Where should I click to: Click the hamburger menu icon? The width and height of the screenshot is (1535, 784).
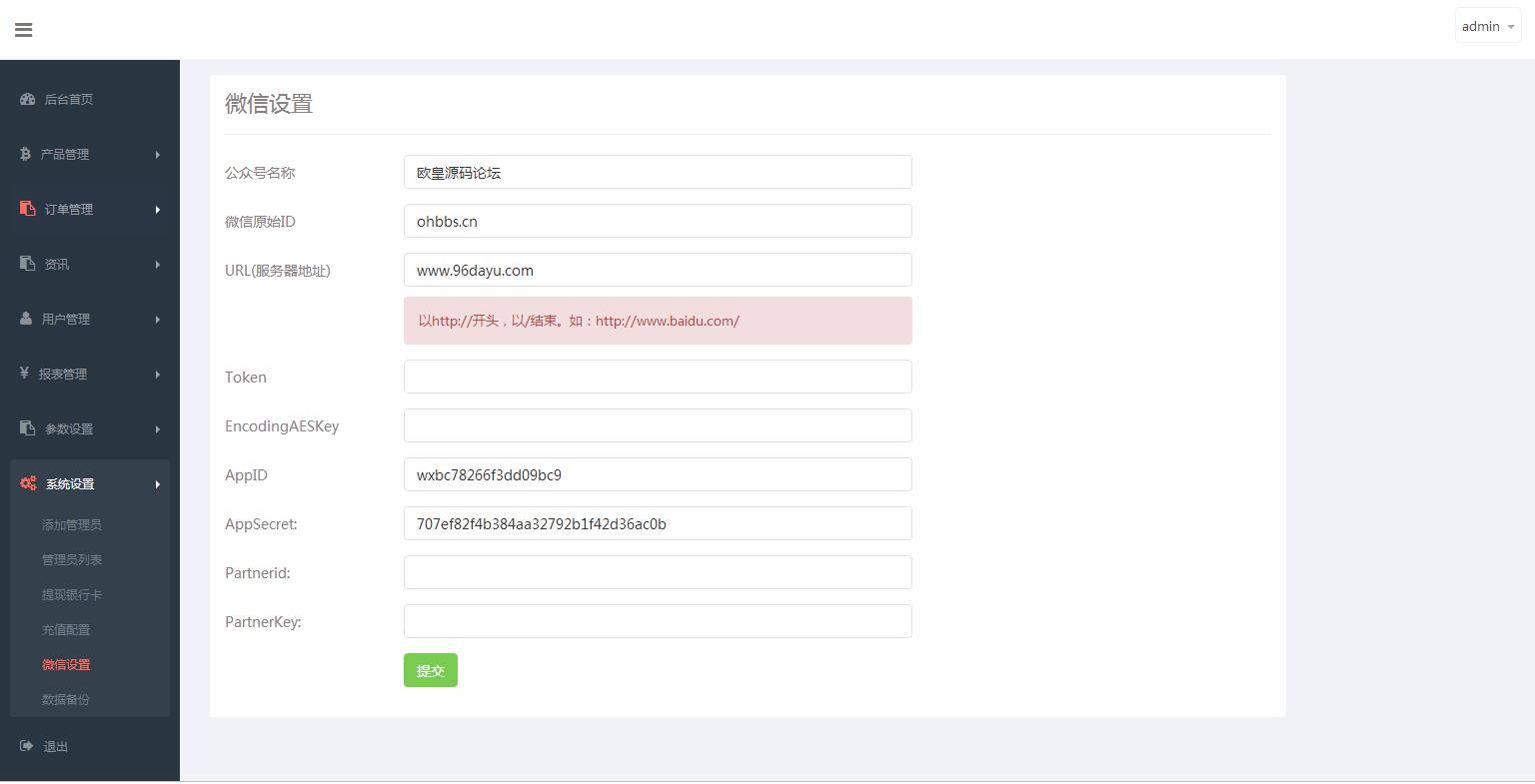[x=24, y=30]
